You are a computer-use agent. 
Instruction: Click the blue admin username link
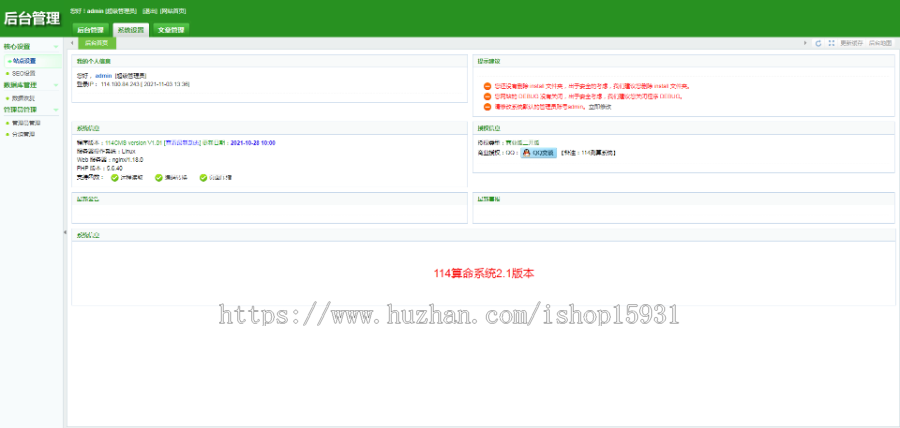tap(103, 76)
